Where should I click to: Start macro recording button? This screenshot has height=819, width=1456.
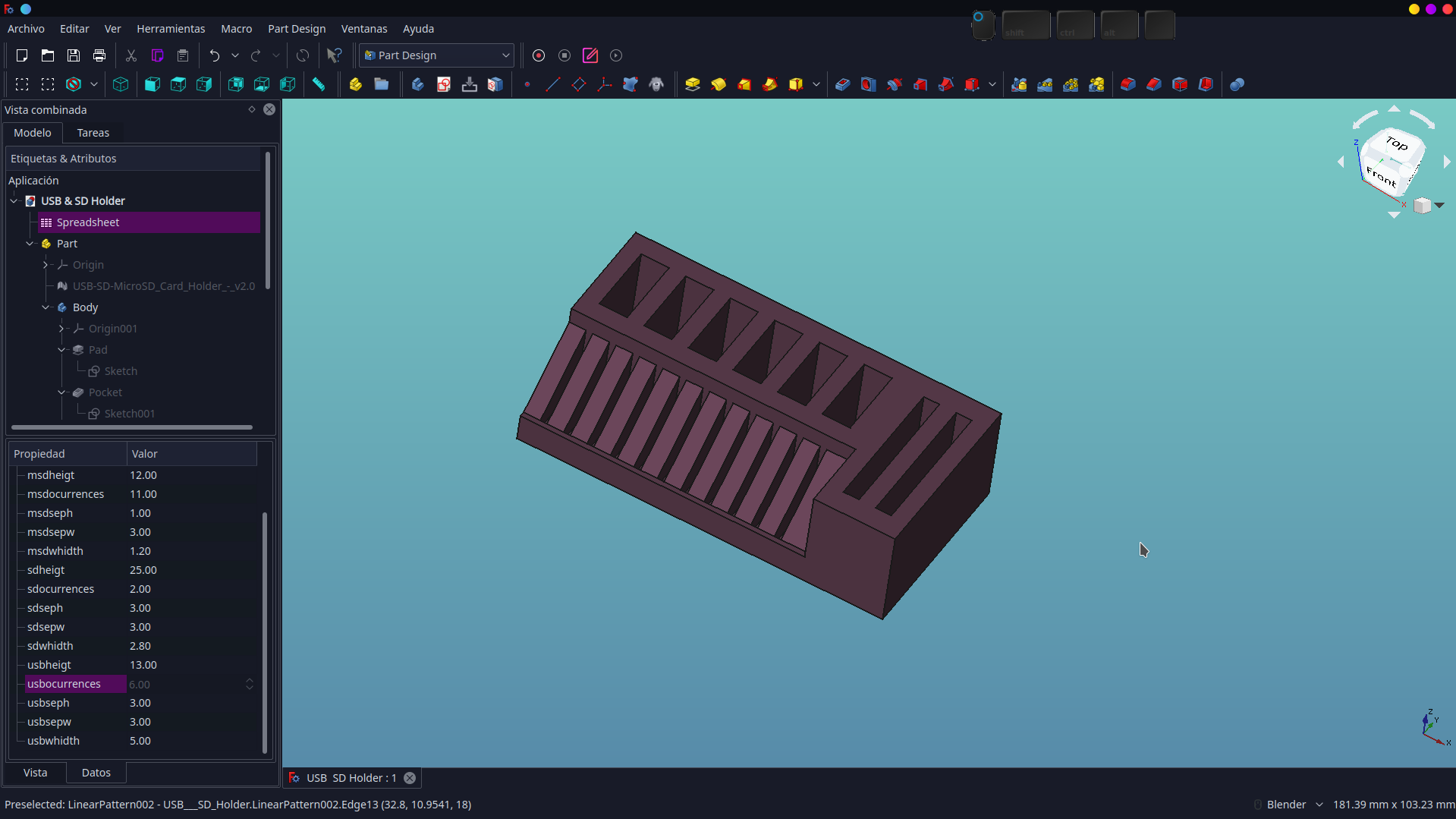click(x=539, y=55)
